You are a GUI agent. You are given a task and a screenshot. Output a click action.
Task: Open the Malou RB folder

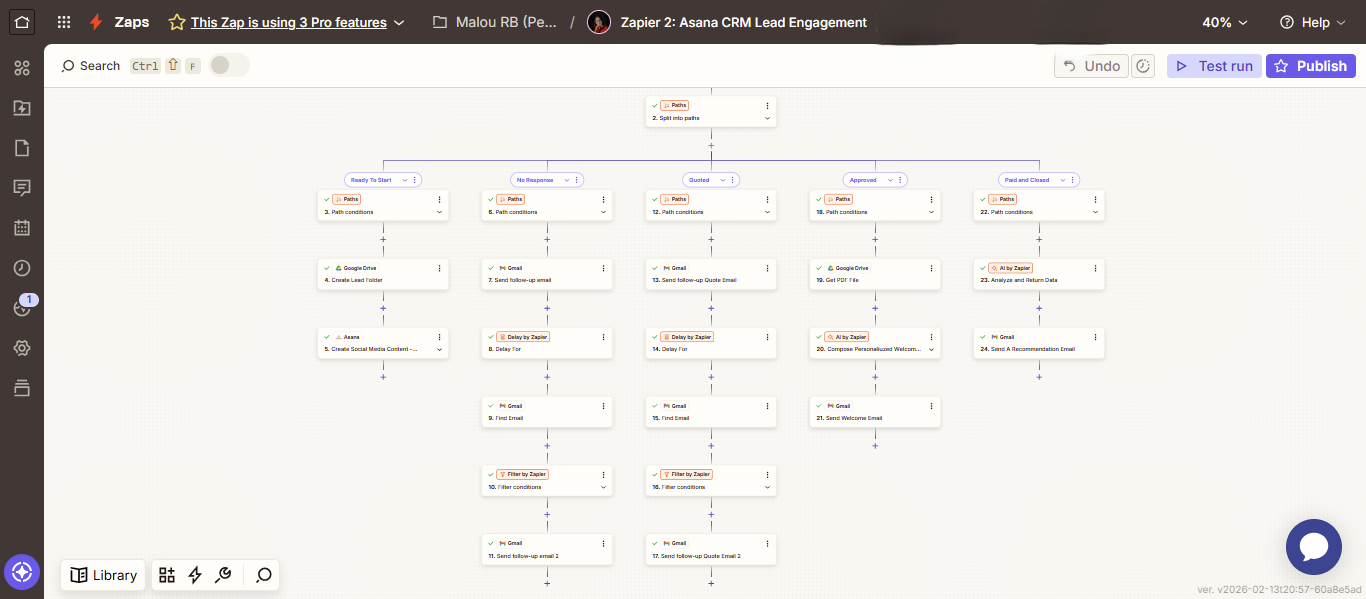coord(495,22)
